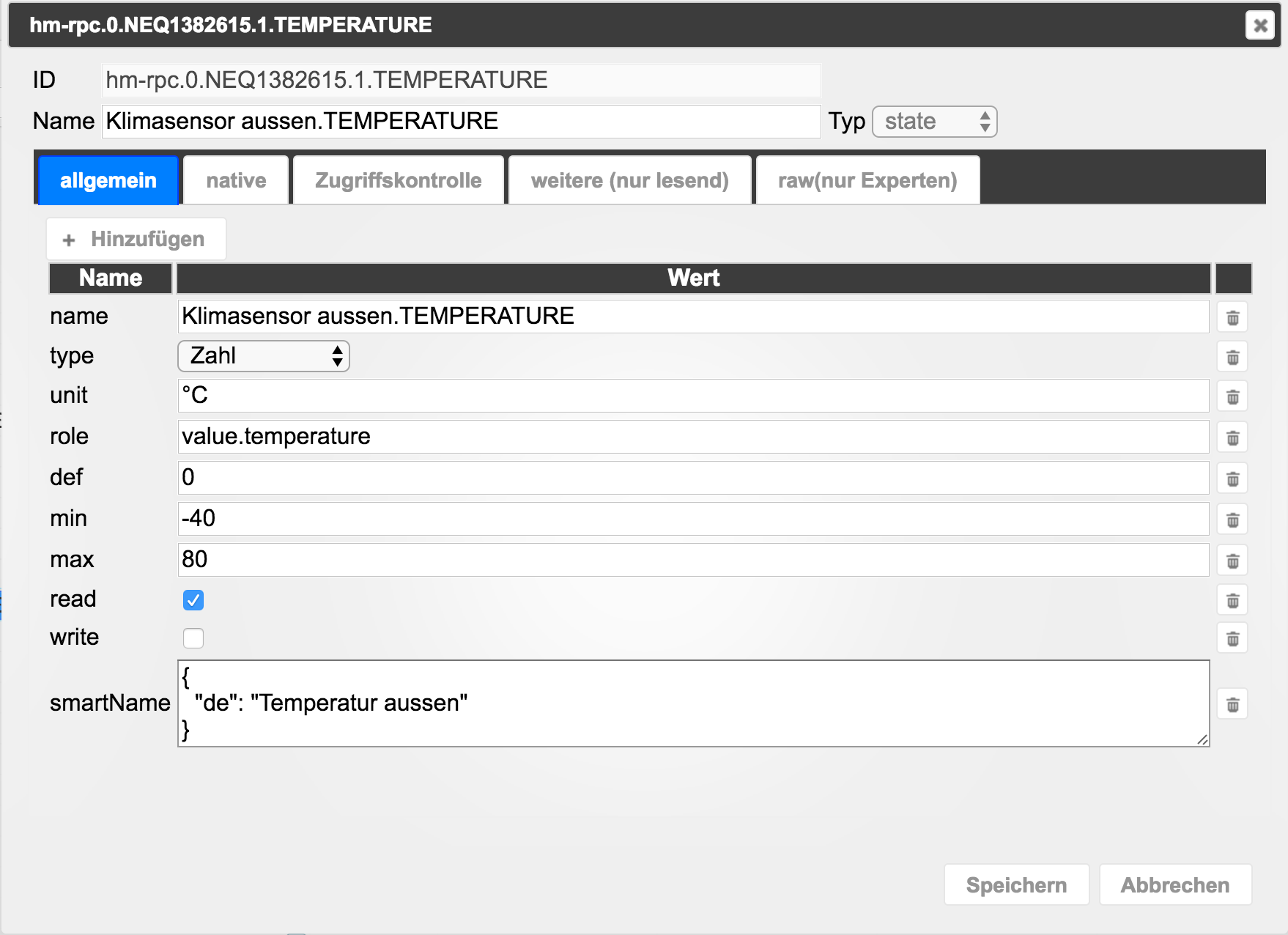Click the smartName row label
The width and height of the screenshot is (1288, 935).
110,703
